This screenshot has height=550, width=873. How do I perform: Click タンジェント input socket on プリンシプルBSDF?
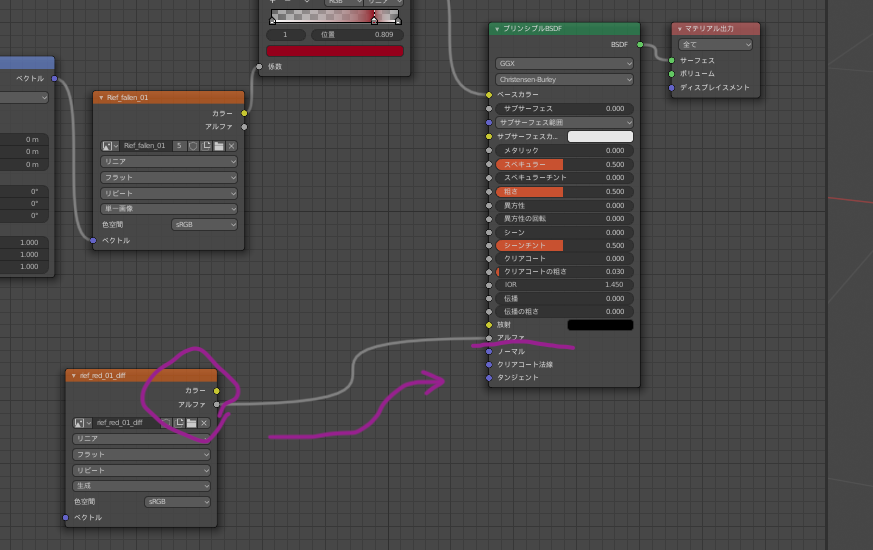(x=489, y=377)
